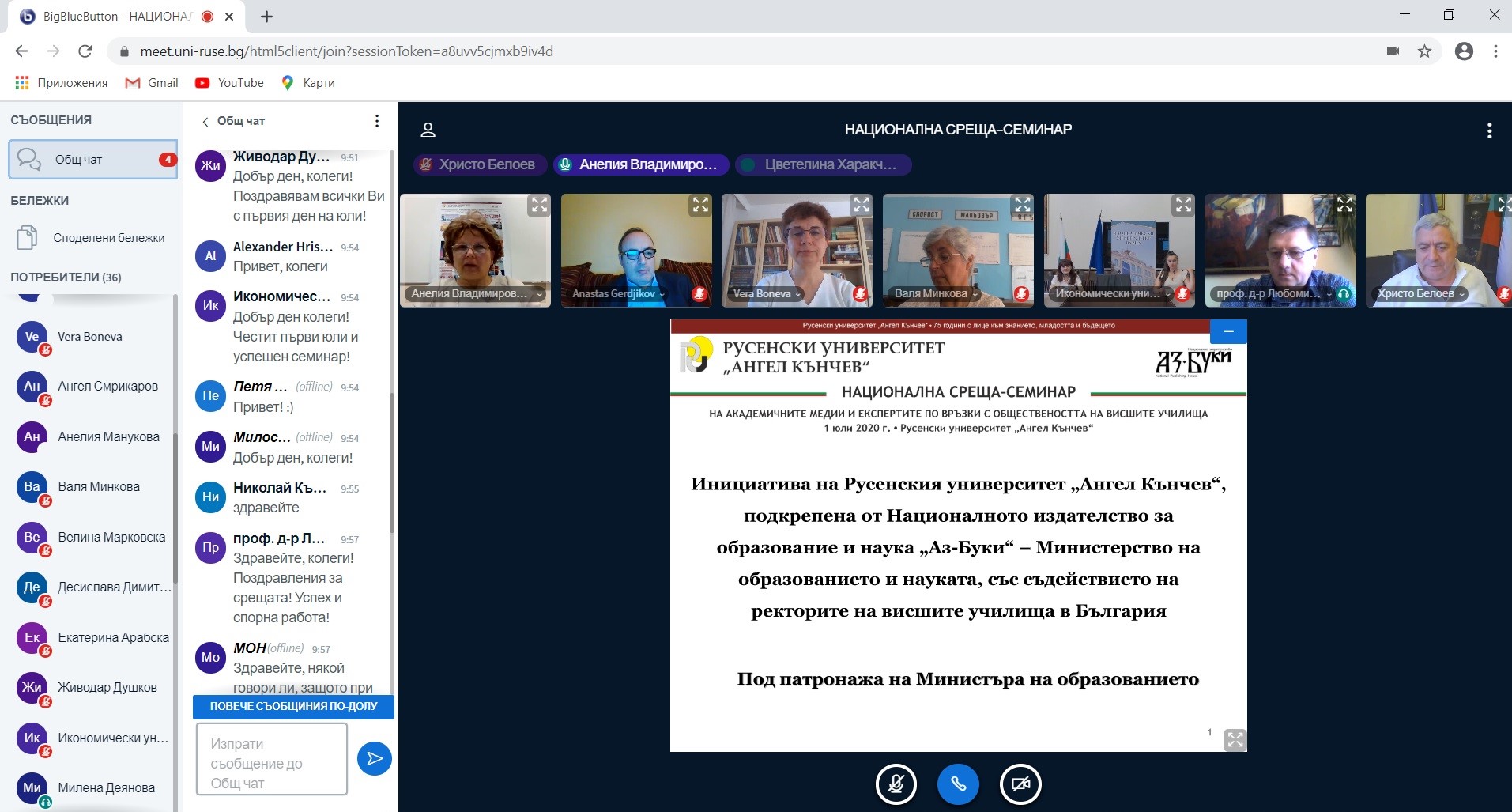Click Анелия Манукова user avatar
The image size is (1512, 812).
pos(32,437)
